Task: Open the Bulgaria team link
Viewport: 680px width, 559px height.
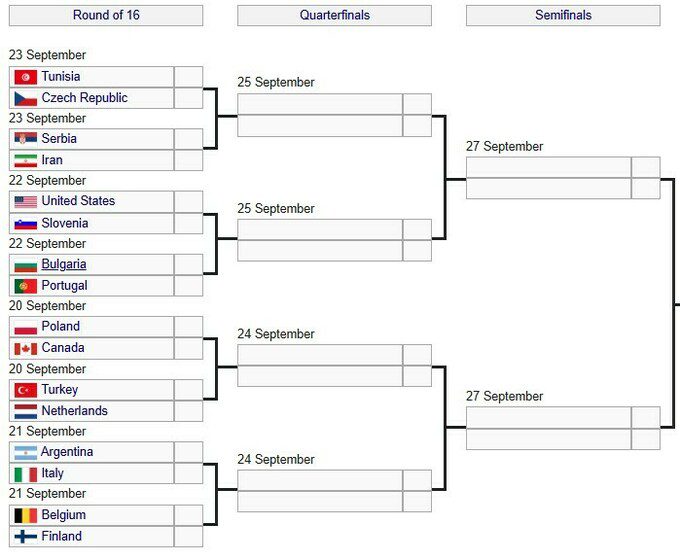Action: tap(64, 265)
